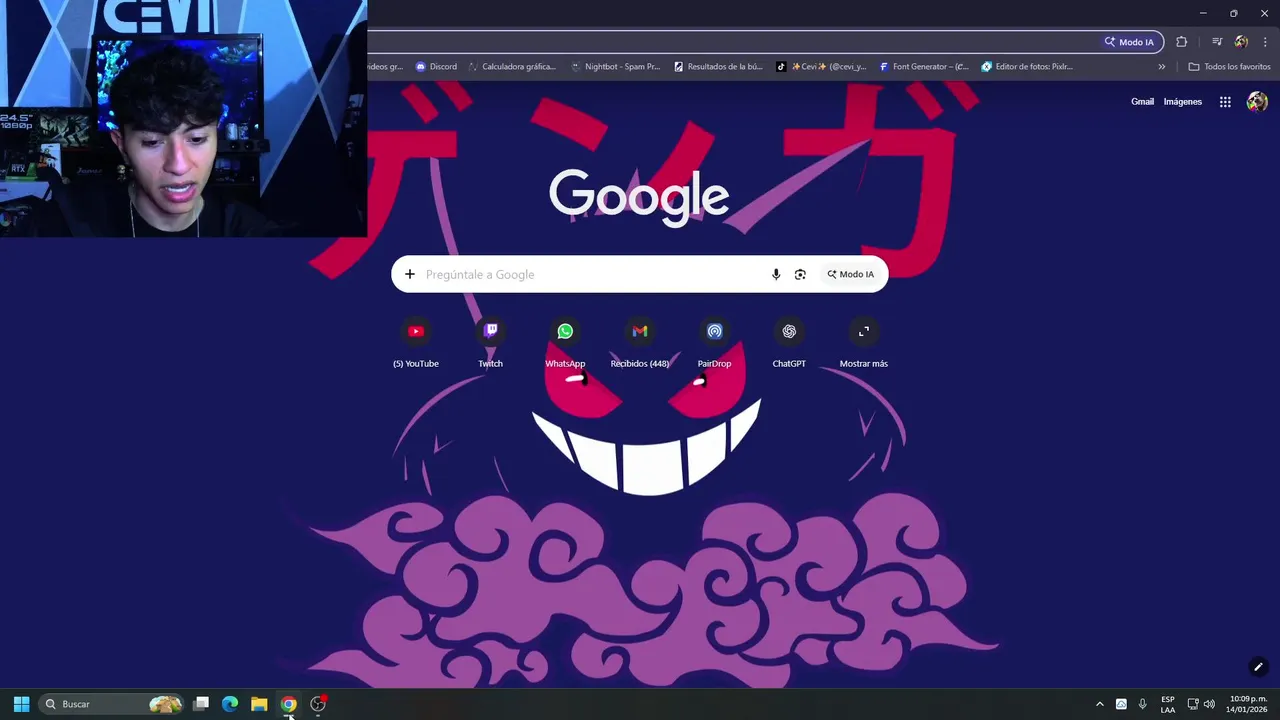Open the Google apps grid

pos(1225,102)
